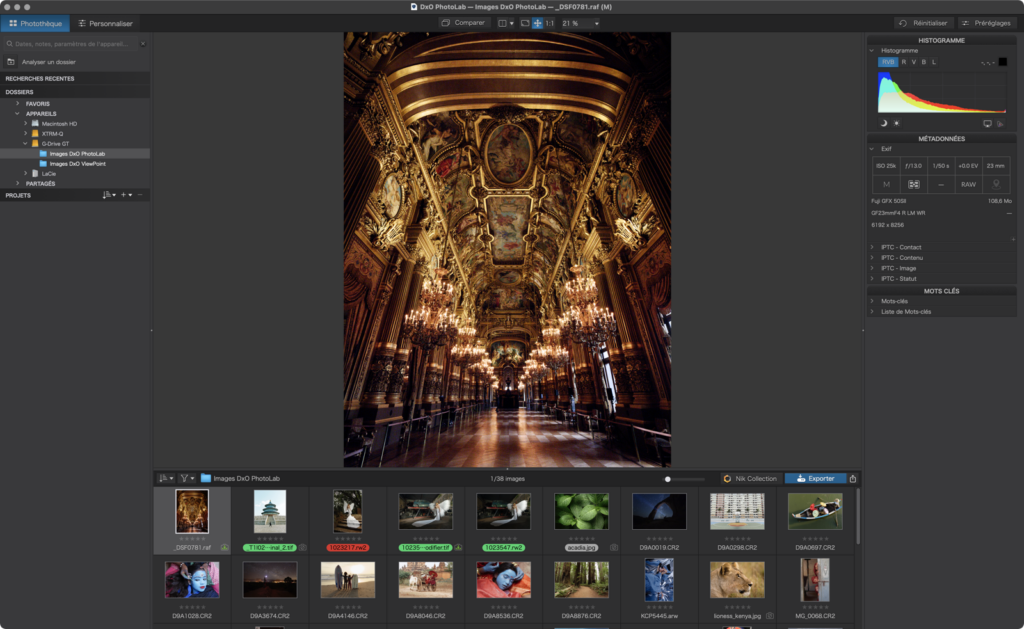The height and width of the screenshot is (629, 1024).
Task: Show RVB histogram channels
Action: 888,62
